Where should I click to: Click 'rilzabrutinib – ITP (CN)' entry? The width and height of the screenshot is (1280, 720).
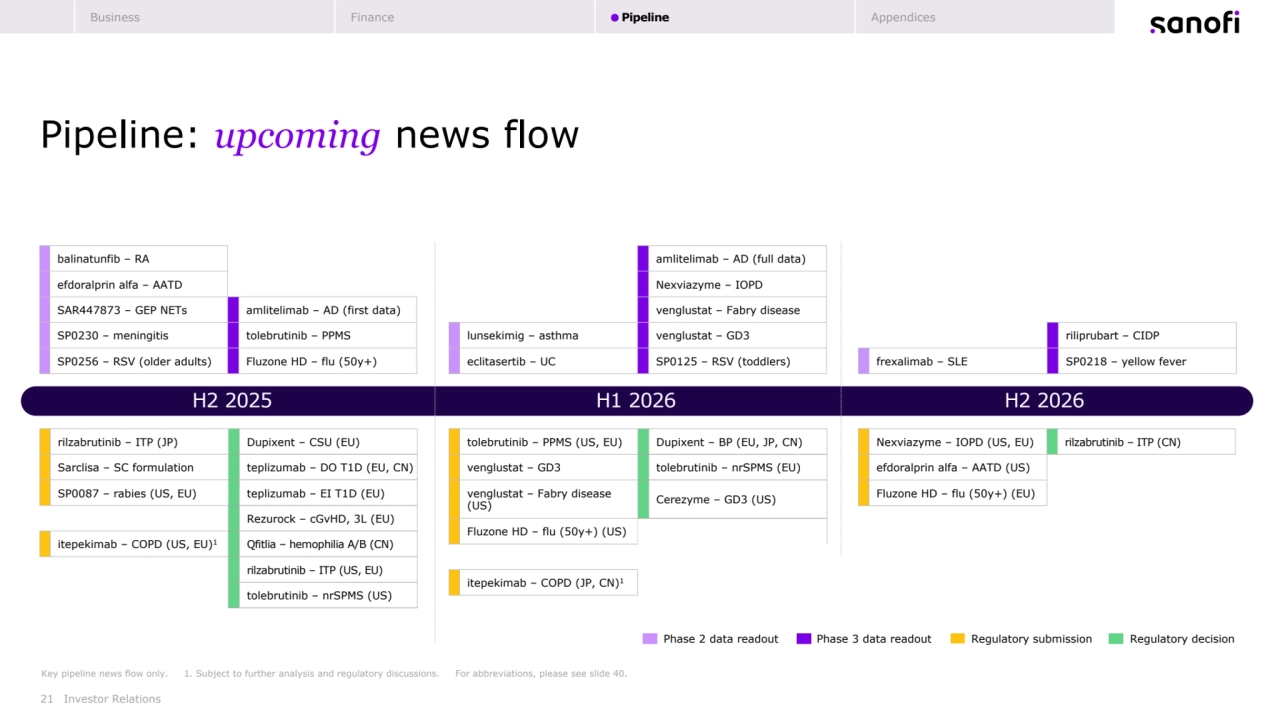click(1141, 442)
